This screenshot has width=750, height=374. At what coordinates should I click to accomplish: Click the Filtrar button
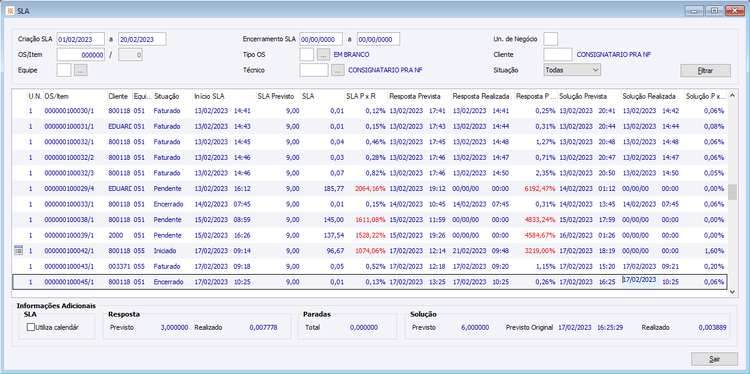click(706, 70)
